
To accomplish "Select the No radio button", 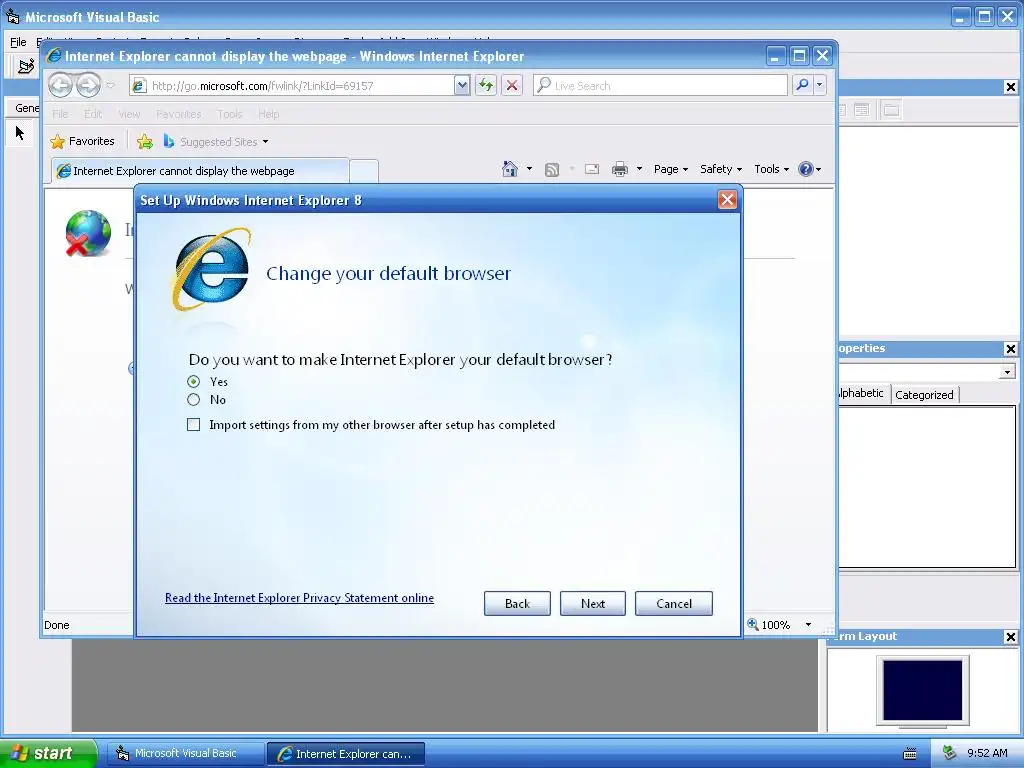I will click(x=193, y=400).
